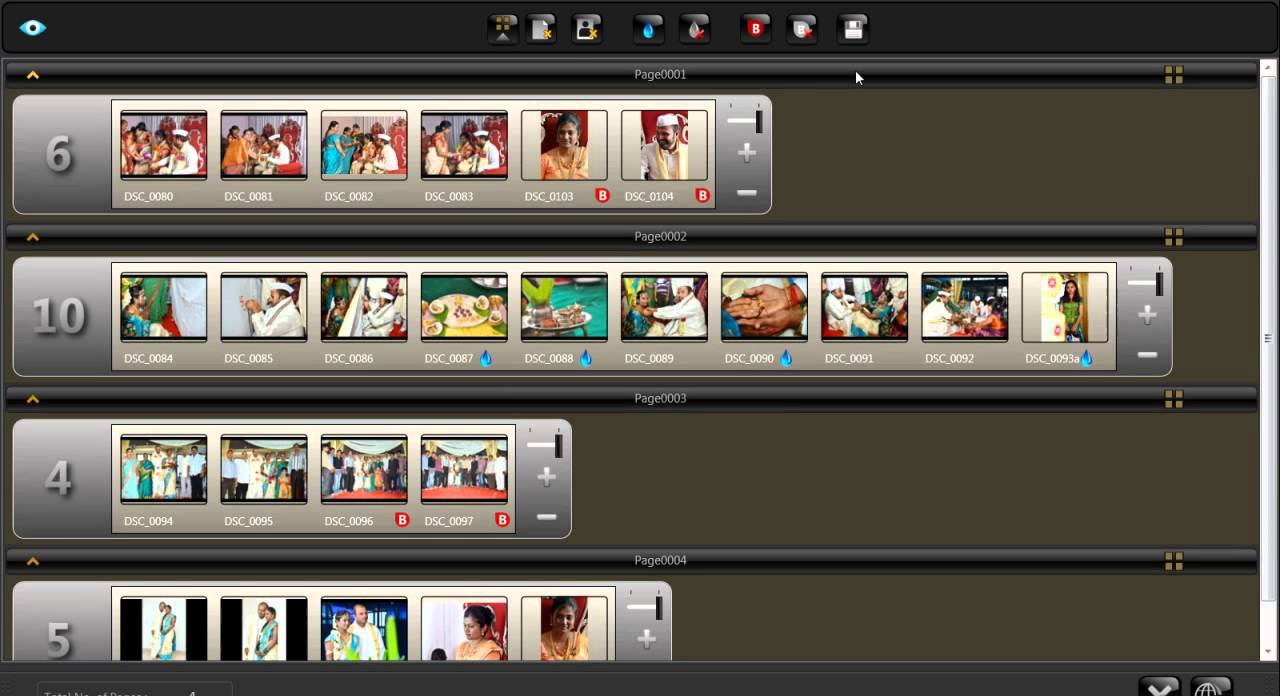Click the remove water drop icon
The height and width of the screenshot is (696, 1280).
694,29
